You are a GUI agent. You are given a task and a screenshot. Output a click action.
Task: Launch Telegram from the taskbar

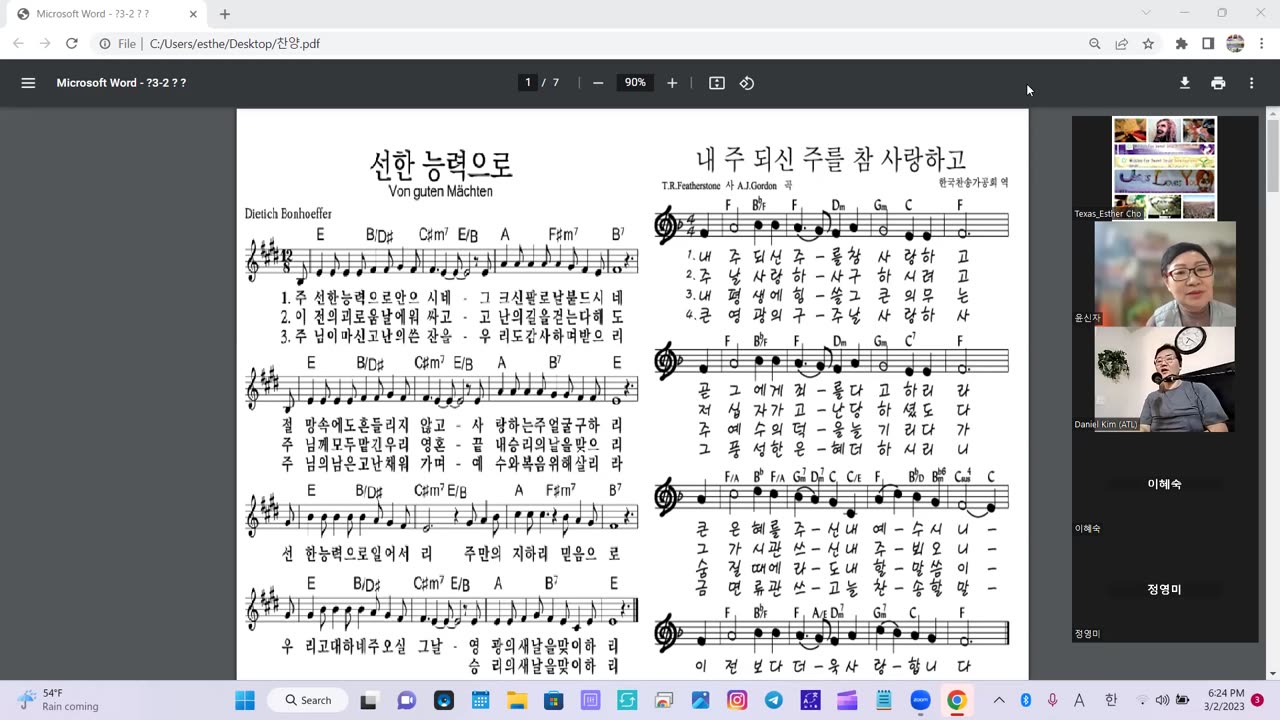[x=774, y=700]
